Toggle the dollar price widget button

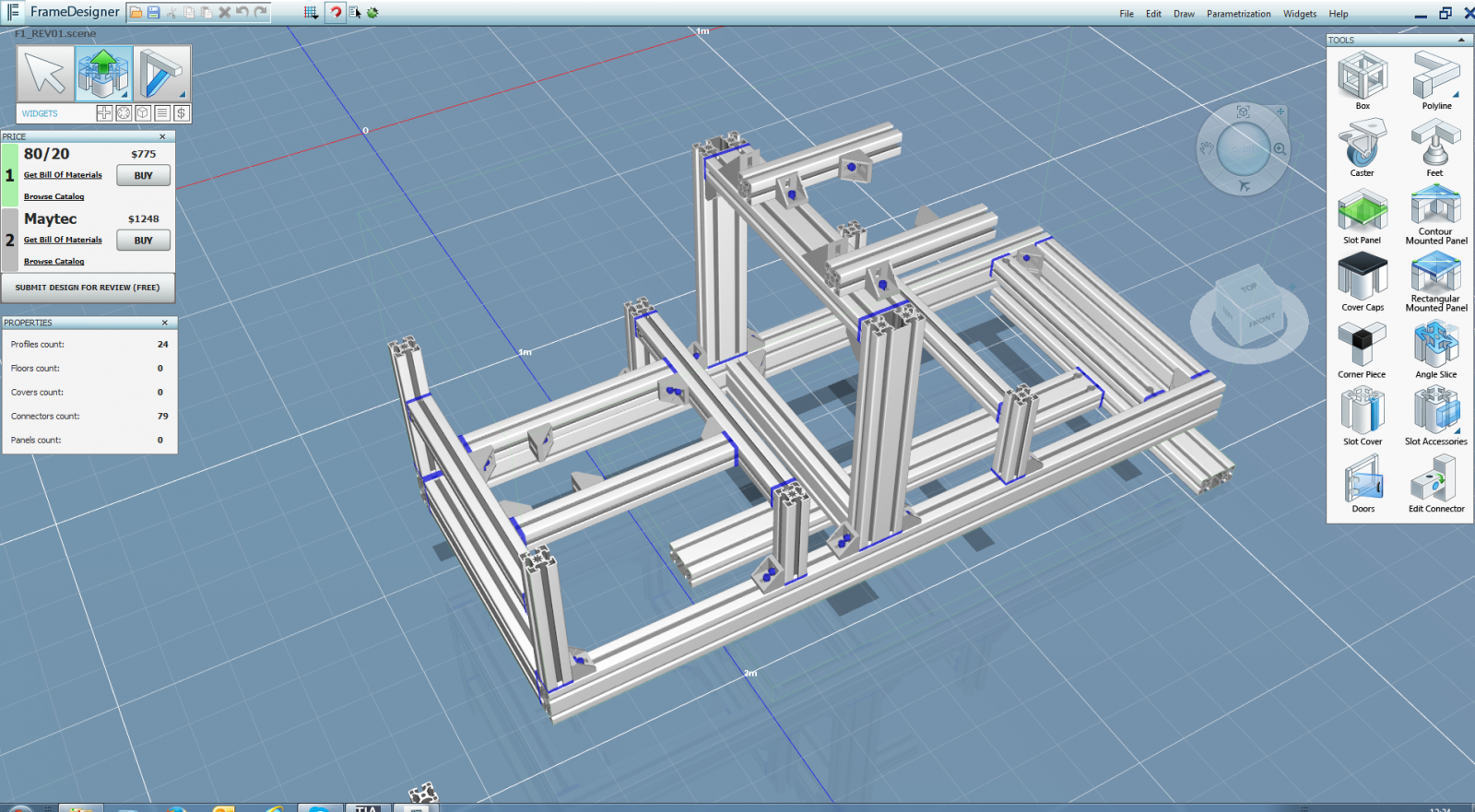tap(182, 113)
